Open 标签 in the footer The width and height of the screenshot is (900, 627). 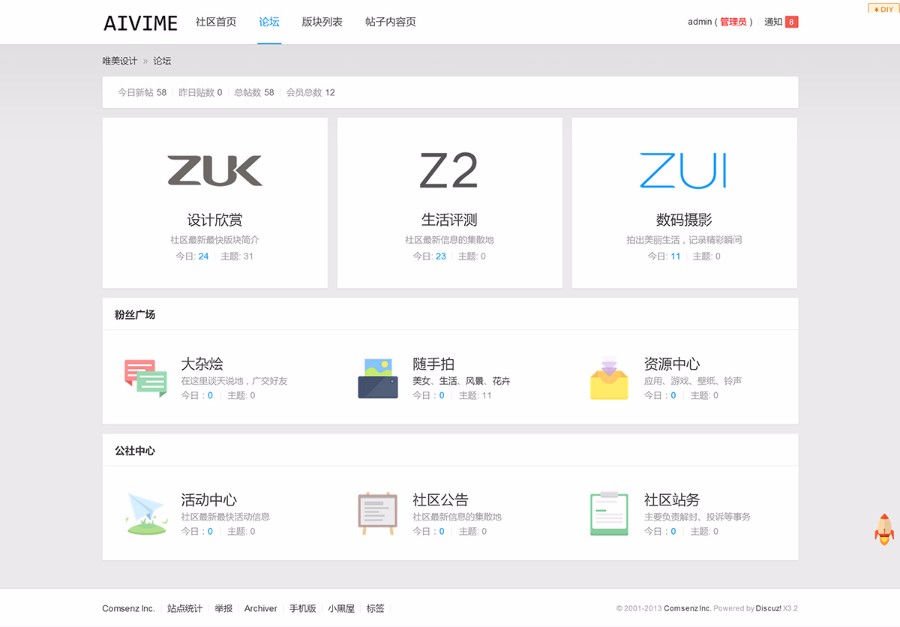click(375, 609)
